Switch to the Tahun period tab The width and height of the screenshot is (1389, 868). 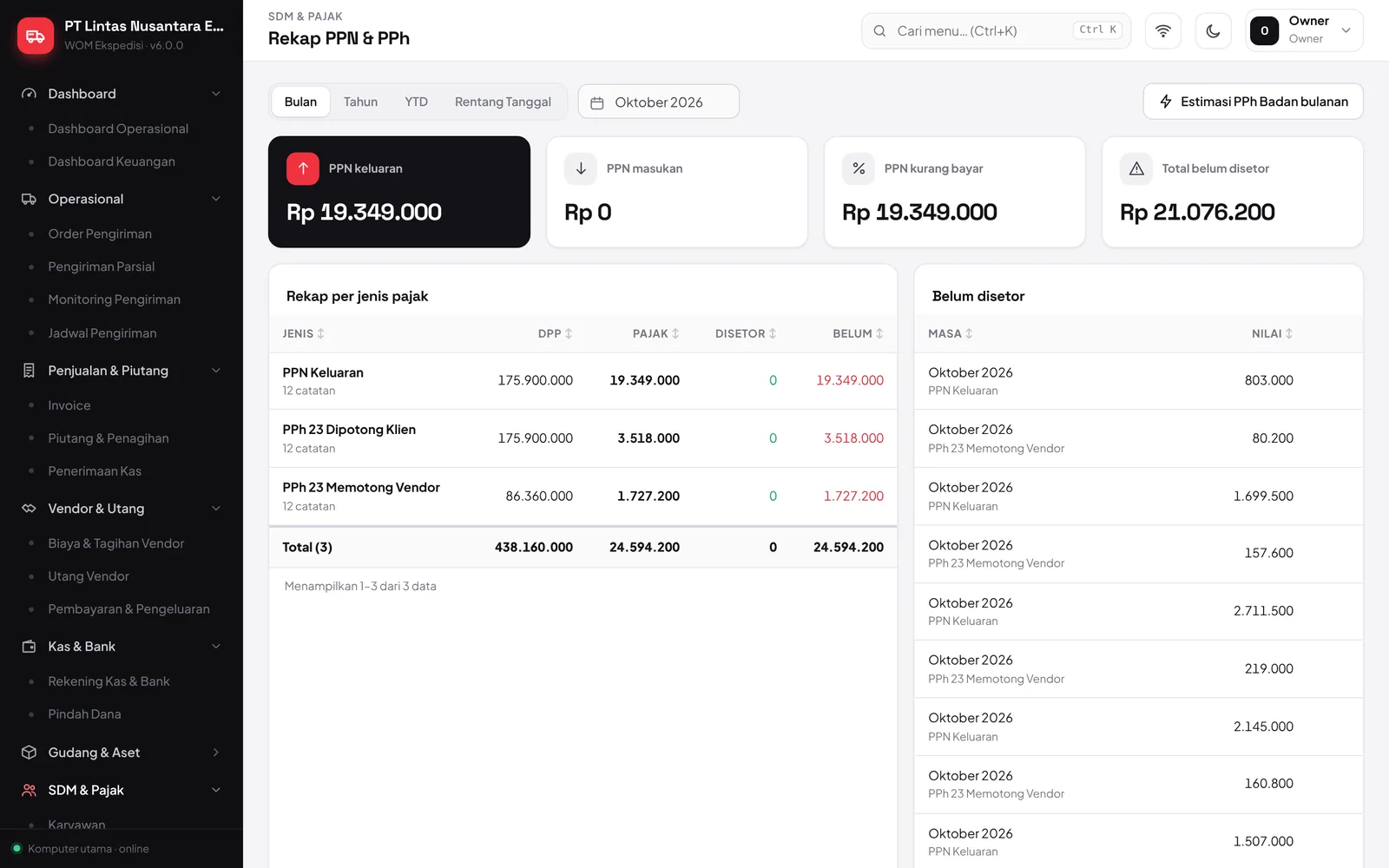[x=360, y=102]
